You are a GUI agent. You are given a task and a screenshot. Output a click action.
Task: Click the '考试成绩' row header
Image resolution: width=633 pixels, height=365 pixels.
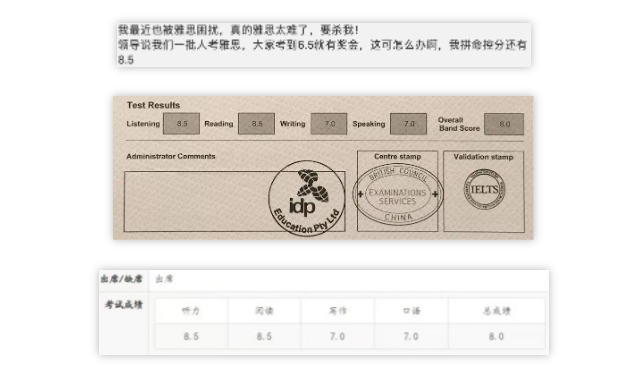click(x=124, y=304)
